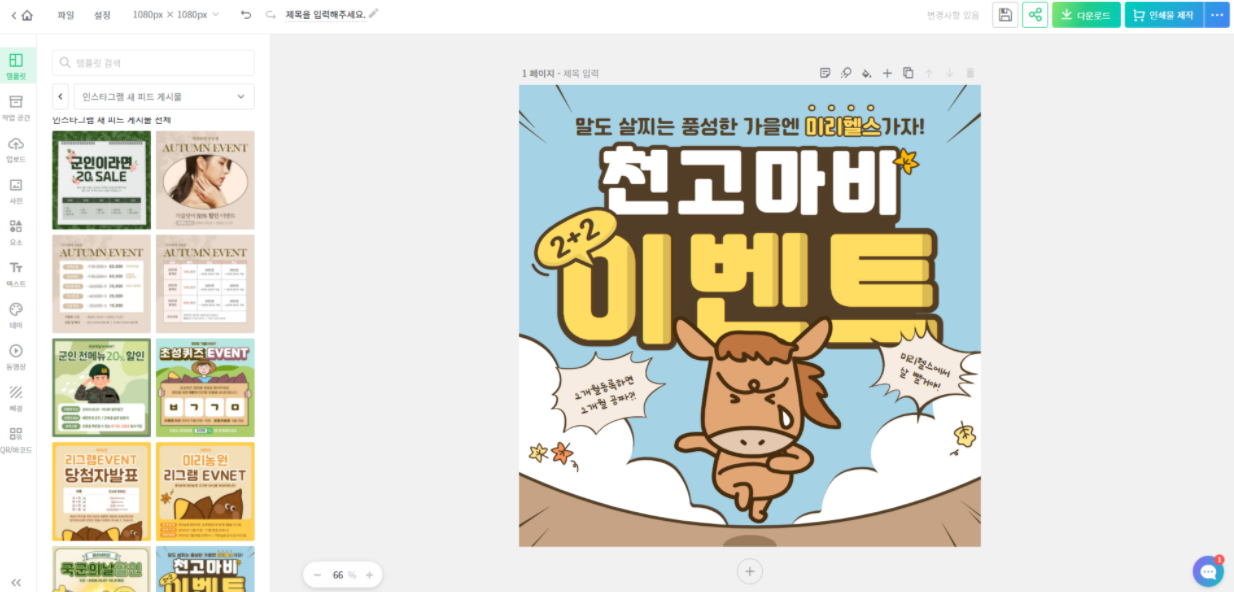Move the page up arrow
1234x592 pixels.
tap(928, 73)
